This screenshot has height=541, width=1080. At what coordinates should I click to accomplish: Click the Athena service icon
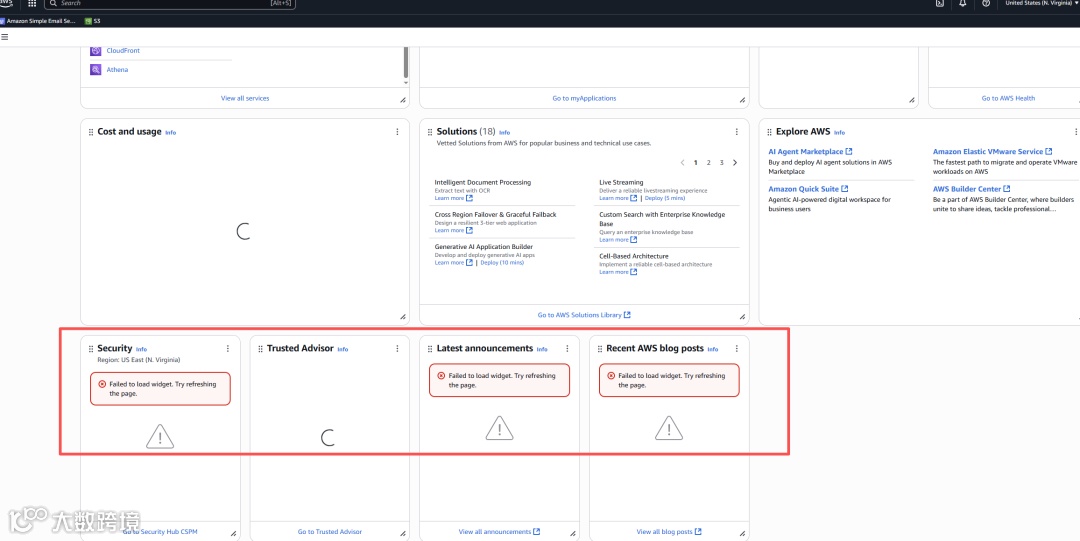tap(96, 70)
